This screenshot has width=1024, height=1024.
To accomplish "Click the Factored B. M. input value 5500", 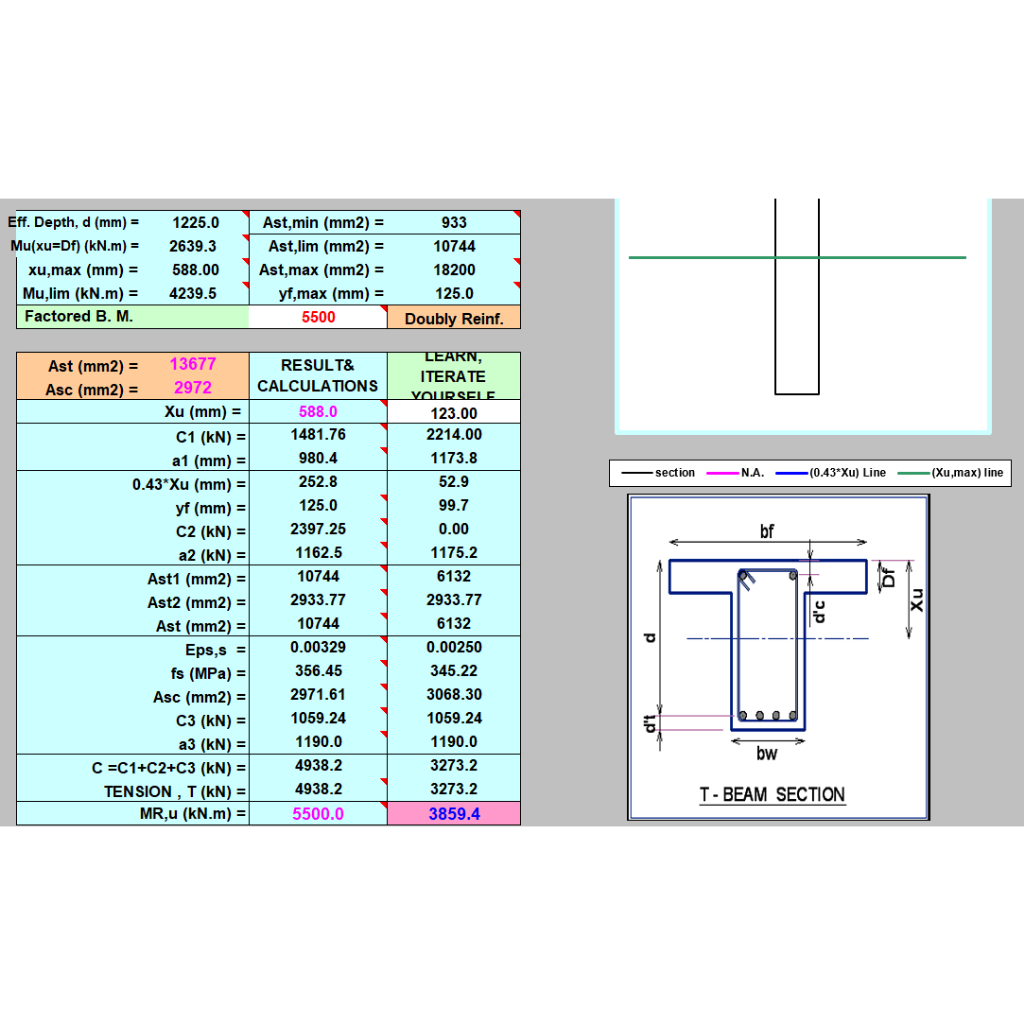I will click(x=318, y=317).
